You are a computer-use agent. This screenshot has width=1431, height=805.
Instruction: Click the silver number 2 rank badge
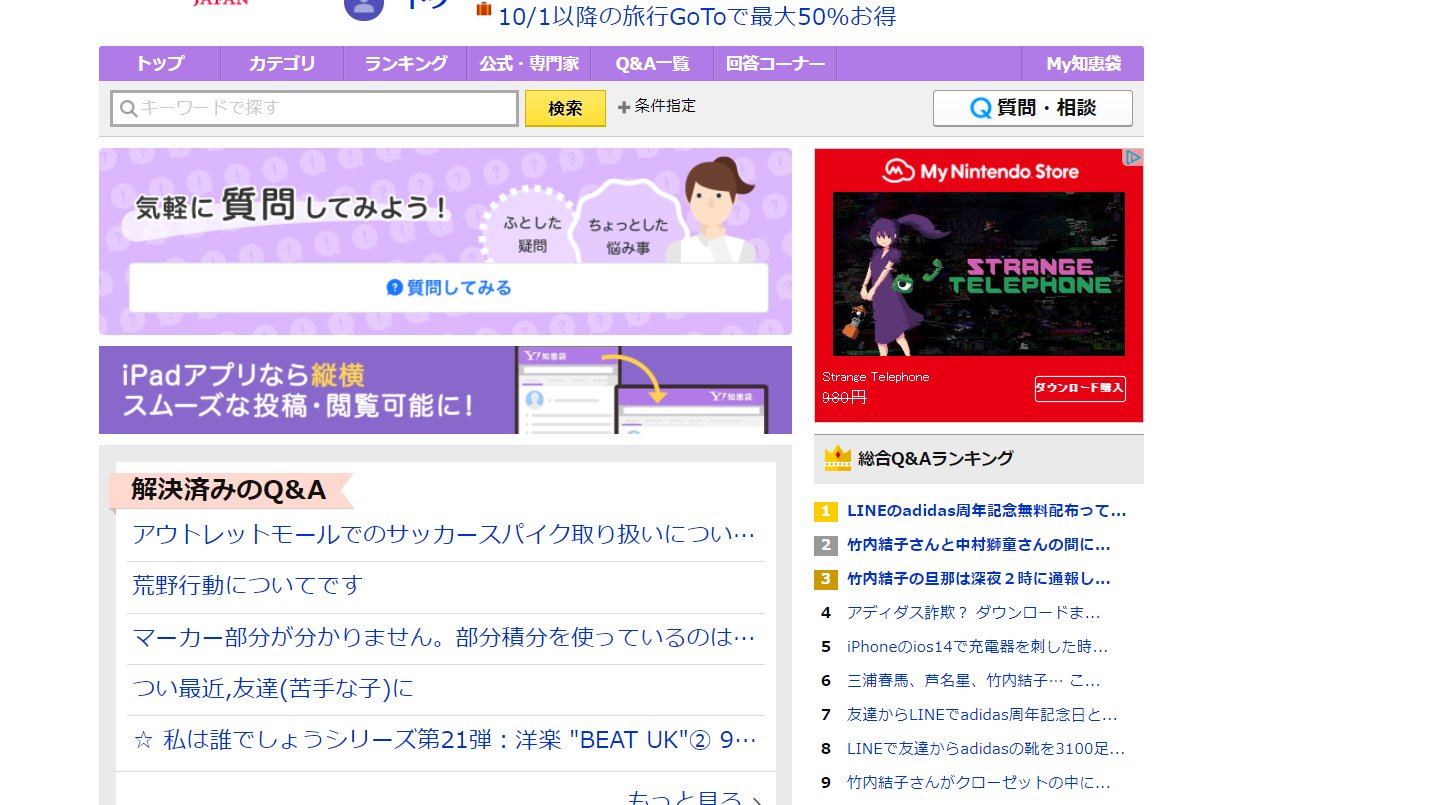point(825,546)
